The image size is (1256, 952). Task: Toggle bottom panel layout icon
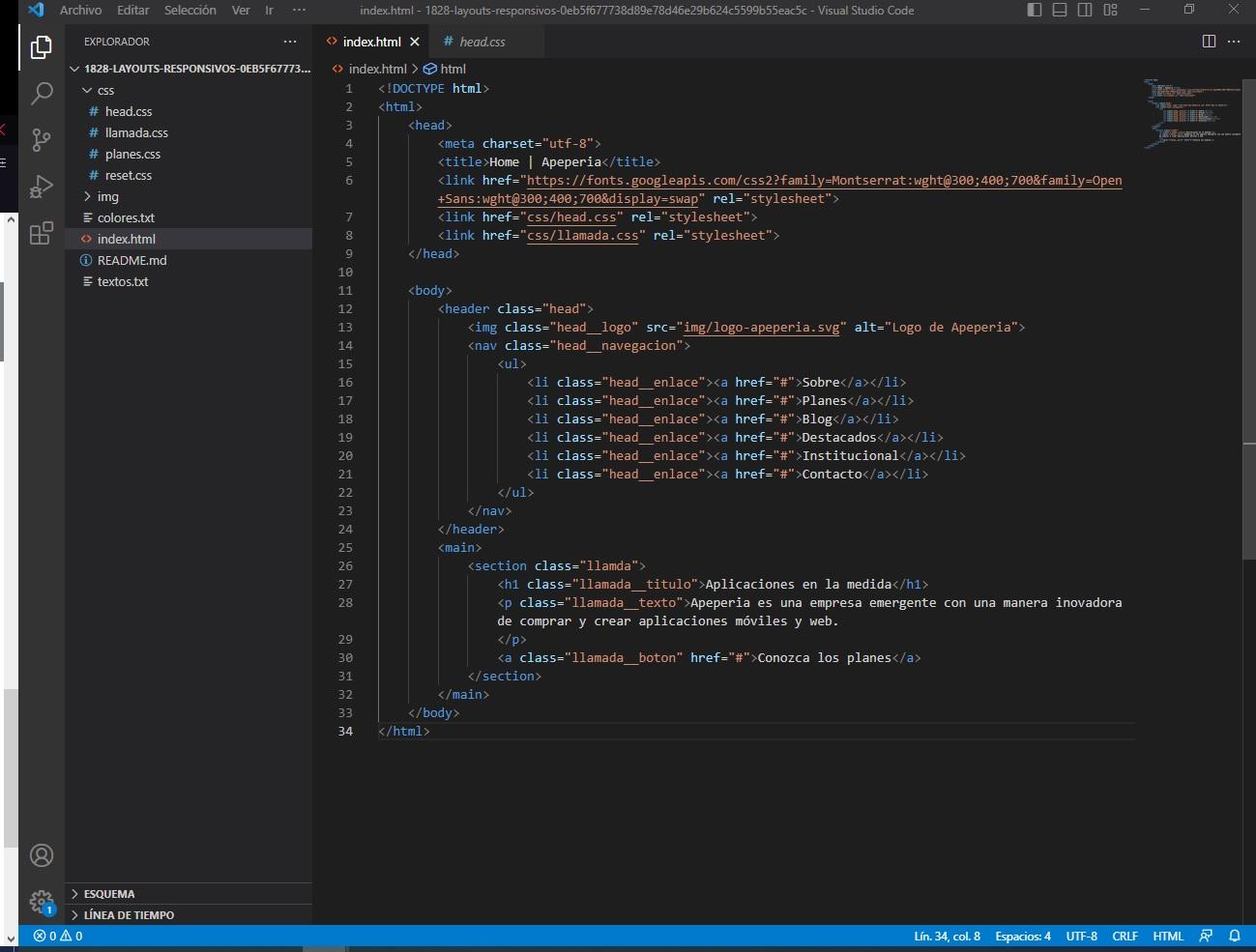click(1060, 10)
